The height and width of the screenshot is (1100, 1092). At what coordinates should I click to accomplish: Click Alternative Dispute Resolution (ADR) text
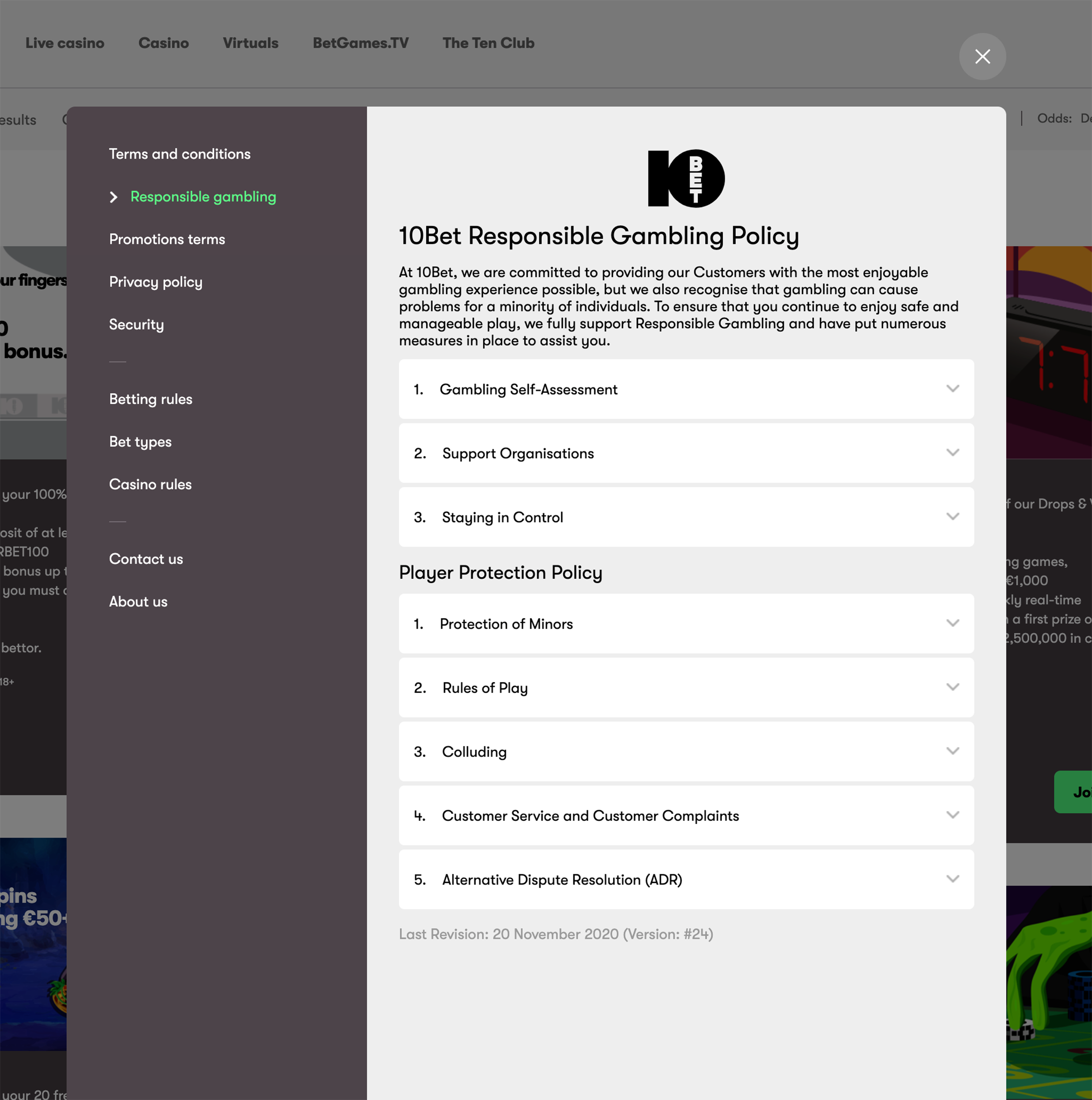(x=562, y=880)
